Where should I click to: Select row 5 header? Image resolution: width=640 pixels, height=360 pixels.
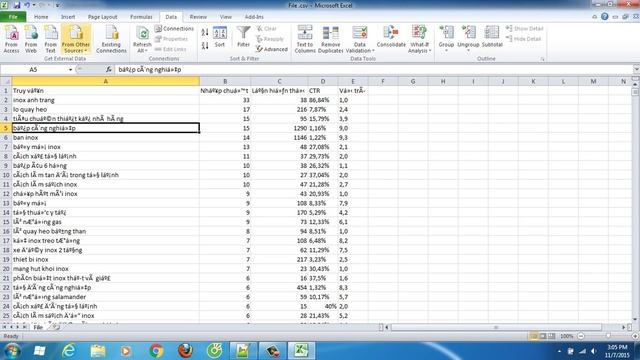pyautogui.click(x=6, y=128)
